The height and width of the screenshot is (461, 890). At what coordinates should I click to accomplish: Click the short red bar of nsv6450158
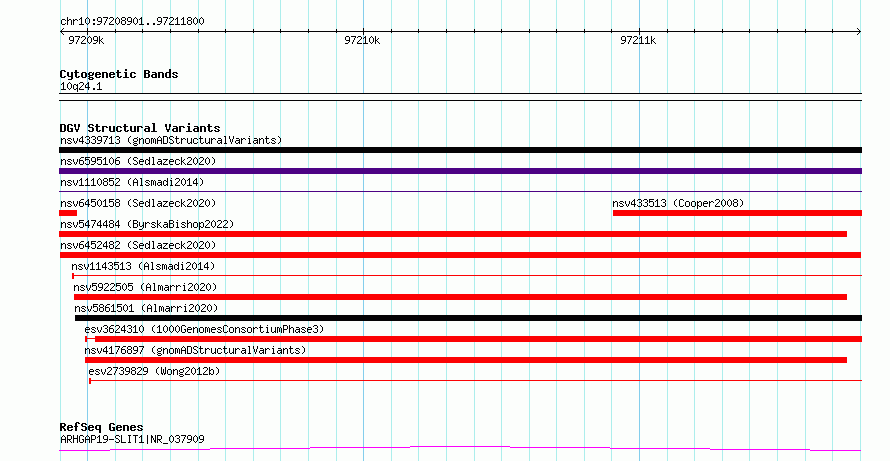tap(68, 213)
